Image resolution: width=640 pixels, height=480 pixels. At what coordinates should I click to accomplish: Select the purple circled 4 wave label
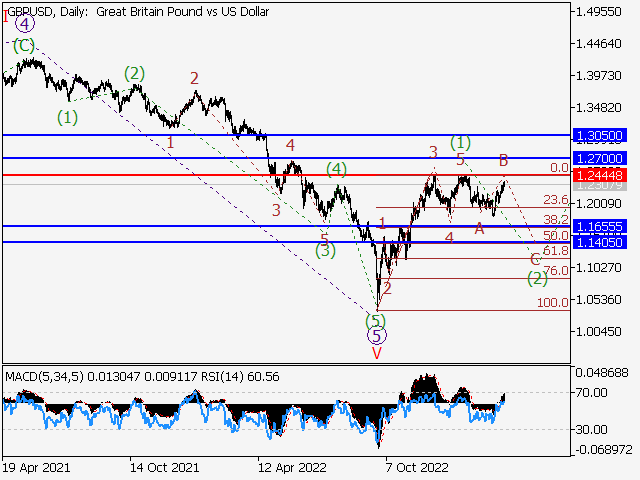point(24,24)
